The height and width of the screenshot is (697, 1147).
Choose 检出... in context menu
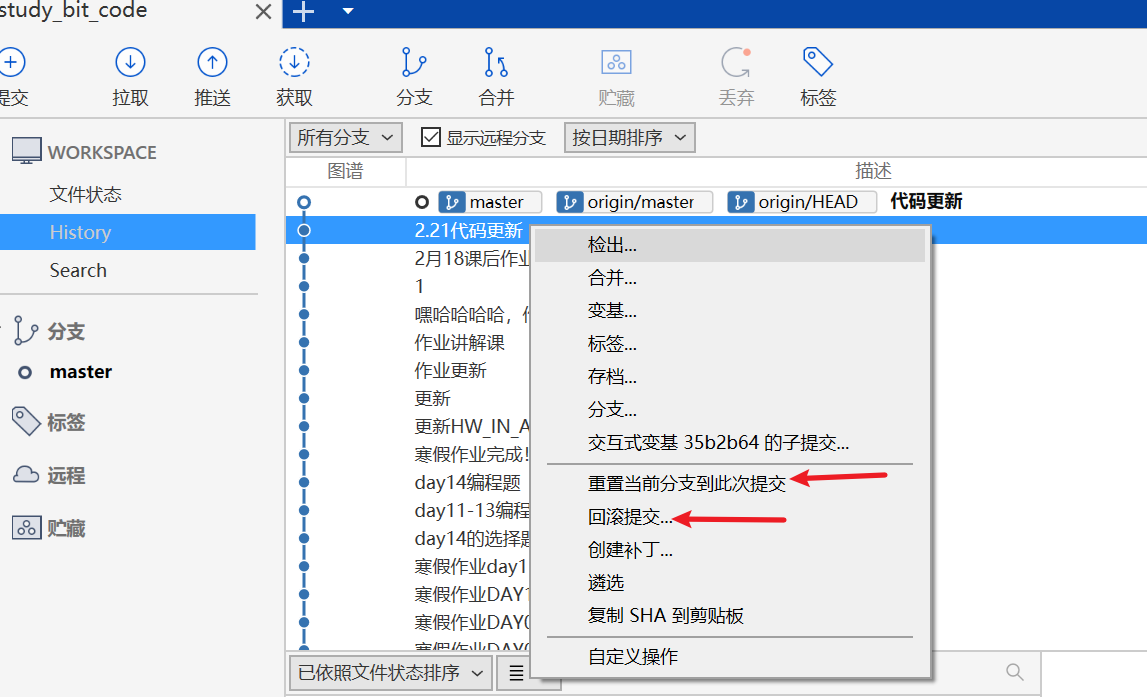click(730, 245)
